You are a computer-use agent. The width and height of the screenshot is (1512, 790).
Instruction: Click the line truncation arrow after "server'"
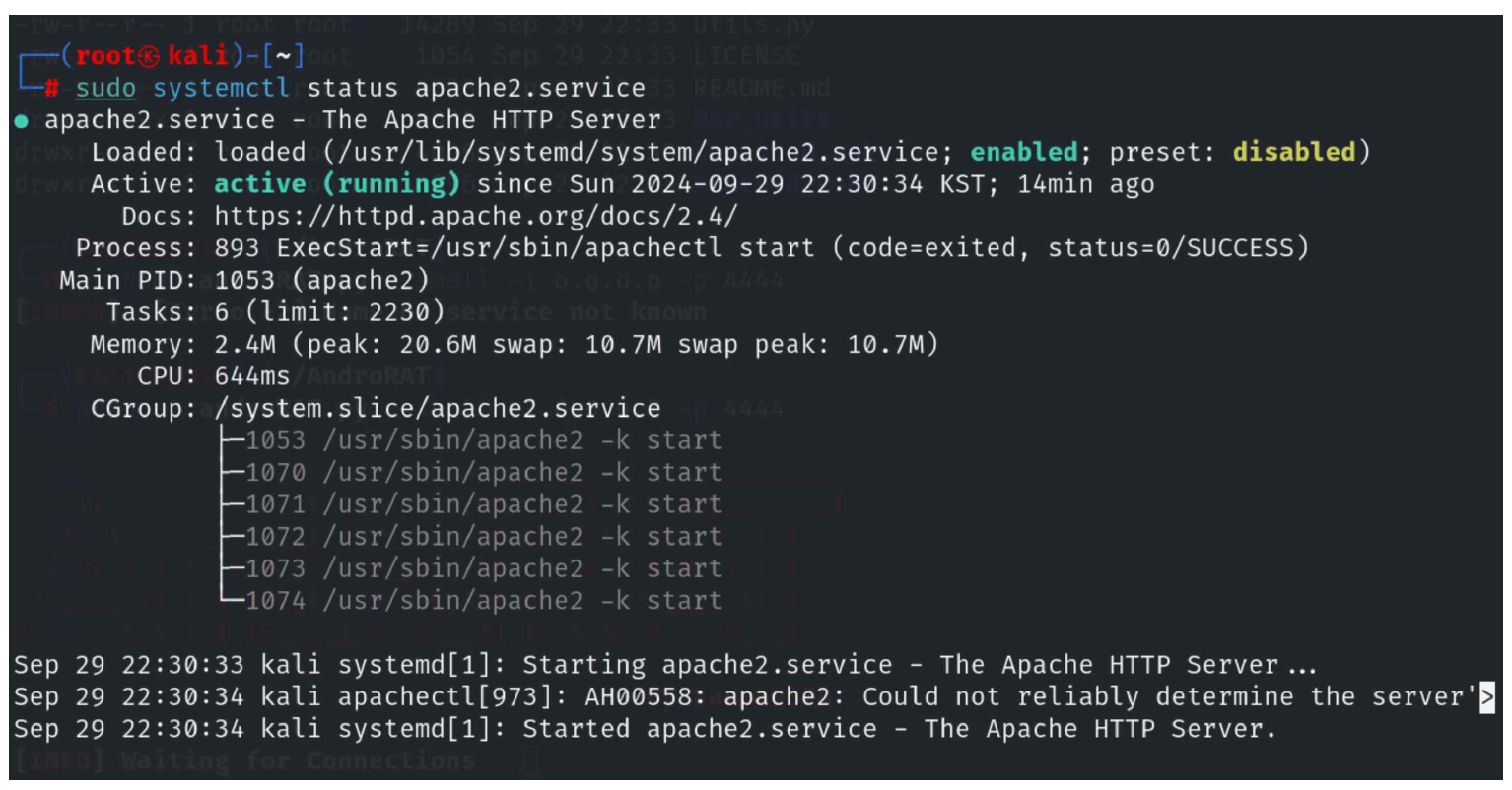[1487, 697]
